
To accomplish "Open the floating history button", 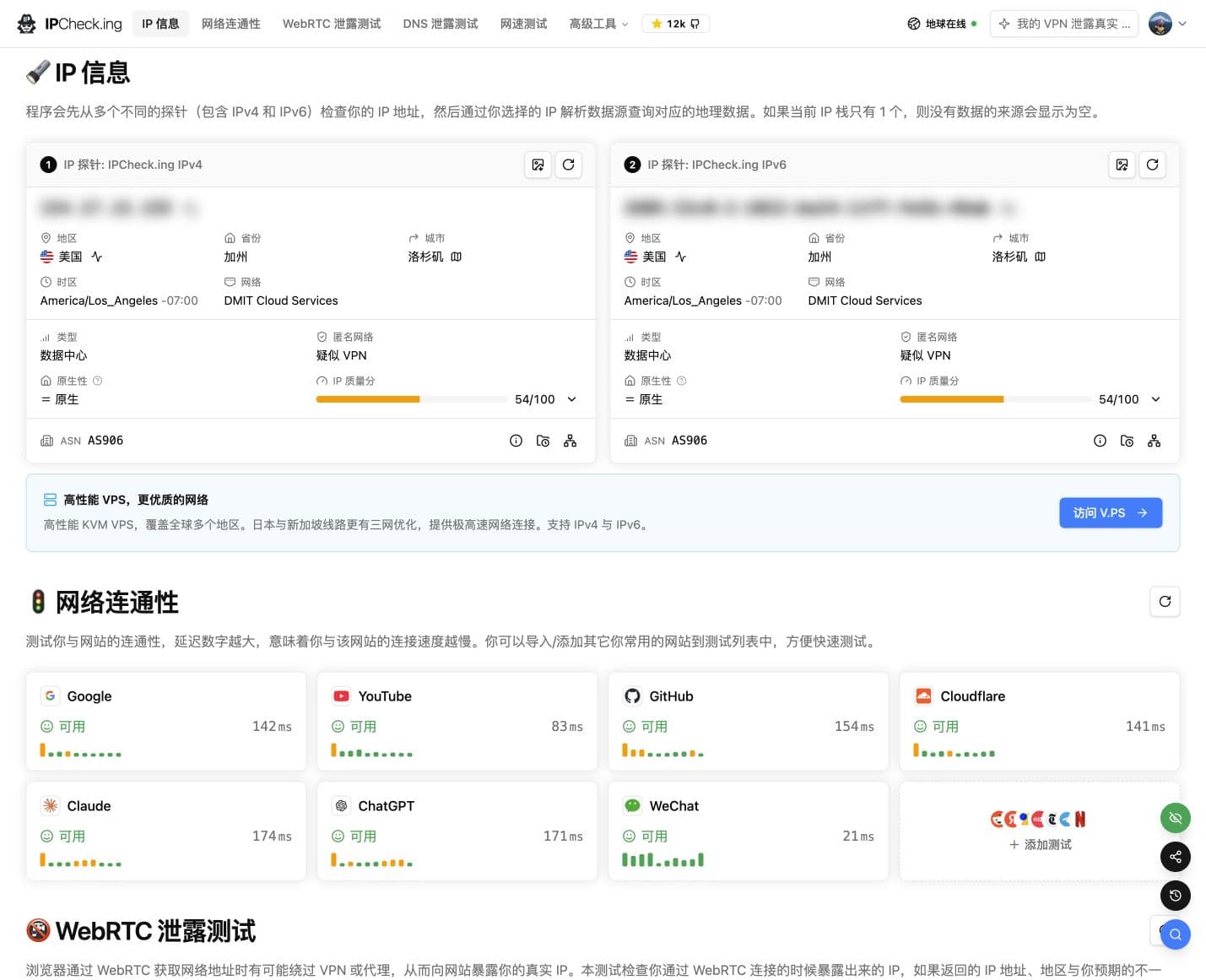I will tap(1176, 896).
